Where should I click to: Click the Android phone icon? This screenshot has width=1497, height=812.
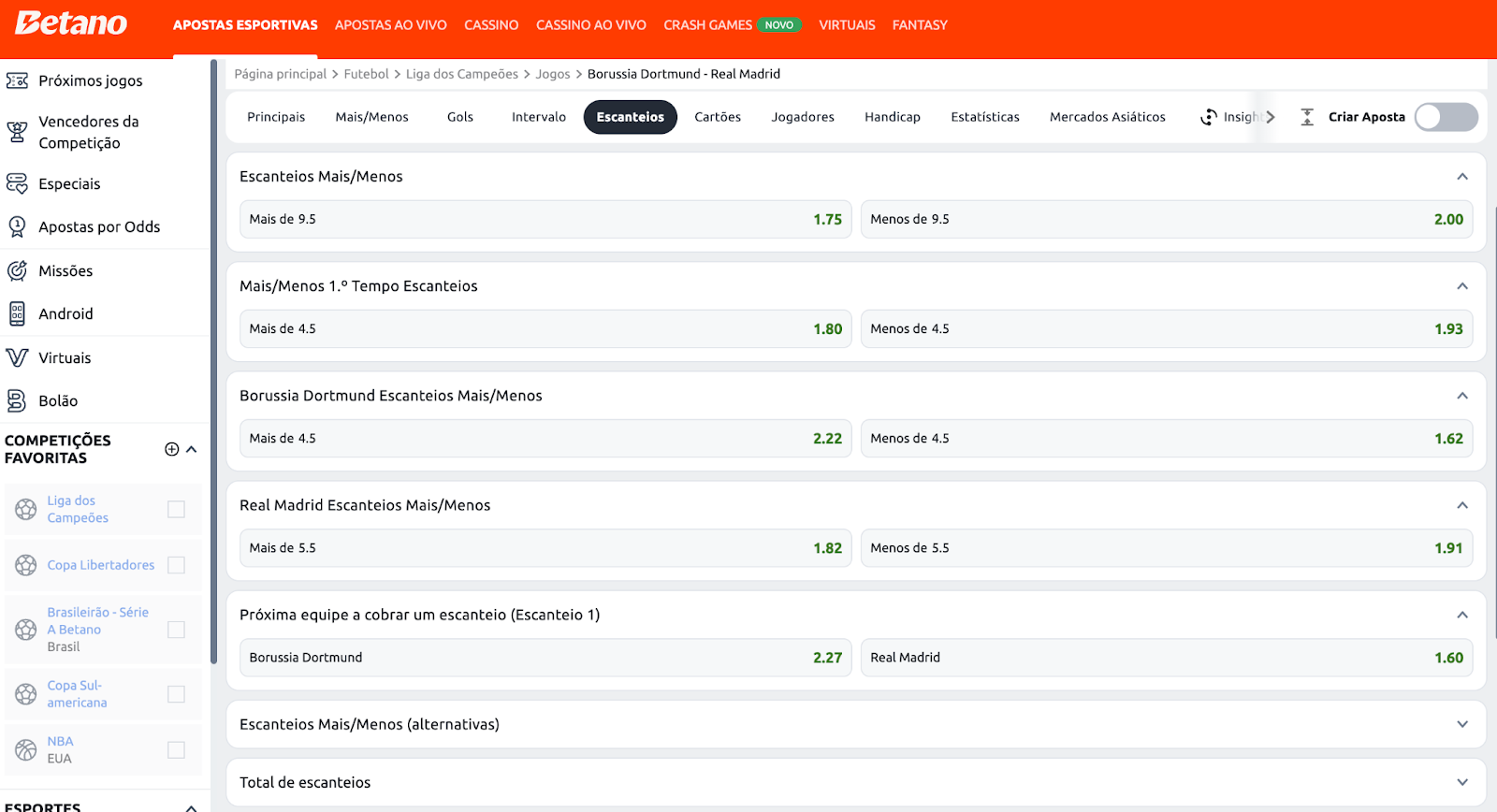coord(17,313)
